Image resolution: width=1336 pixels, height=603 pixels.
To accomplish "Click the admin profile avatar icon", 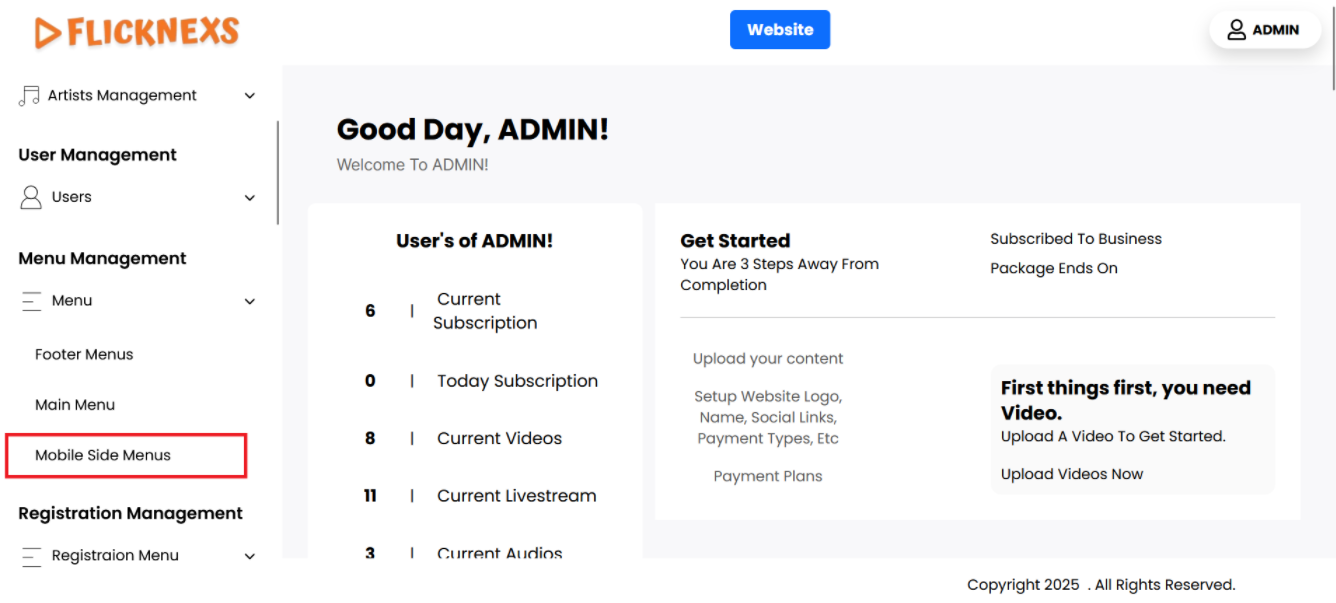I will pos(1237,30).
